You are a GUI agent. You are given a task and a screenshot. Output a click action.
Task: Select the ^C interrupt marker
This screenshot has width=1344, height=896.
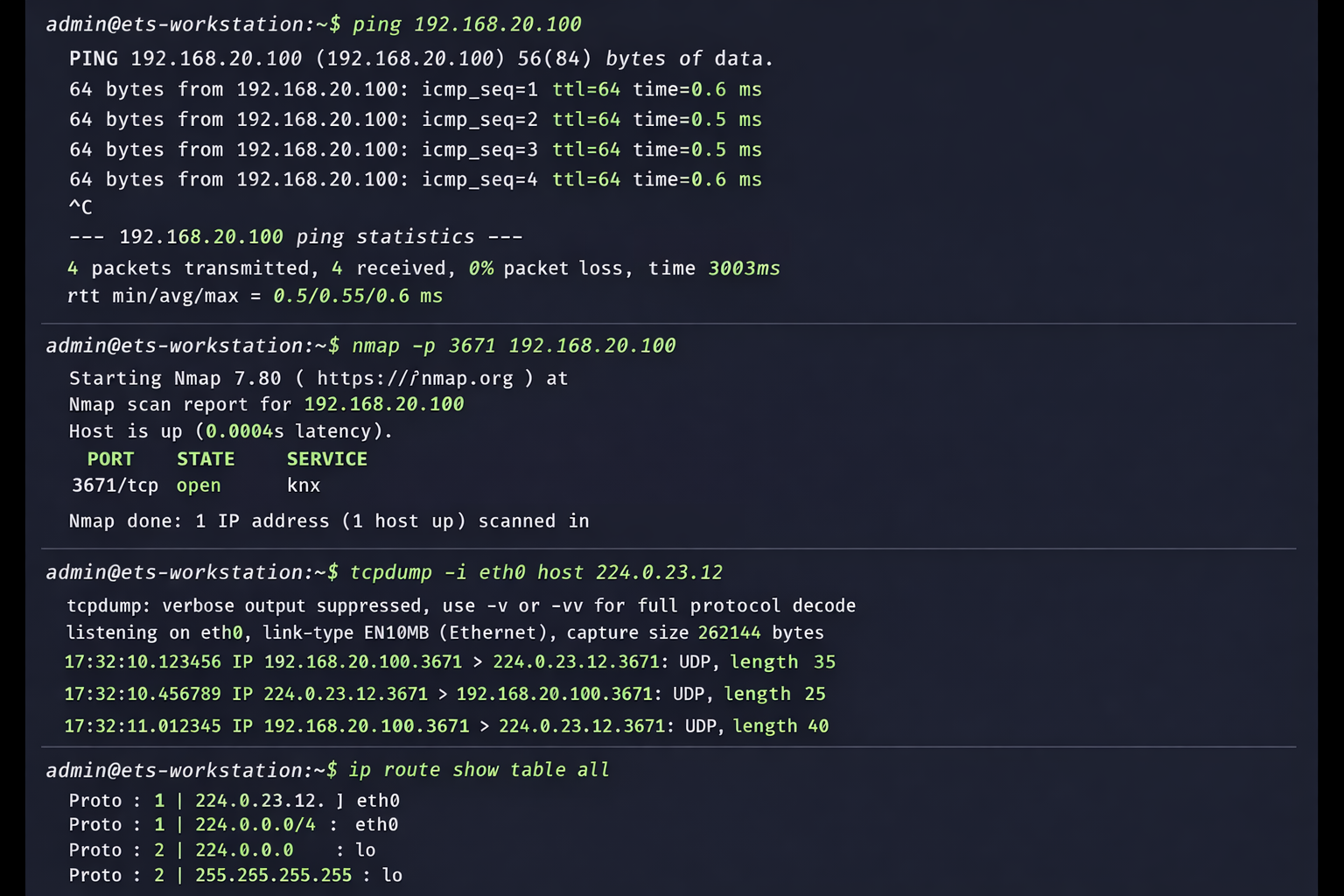pos(80,206)
